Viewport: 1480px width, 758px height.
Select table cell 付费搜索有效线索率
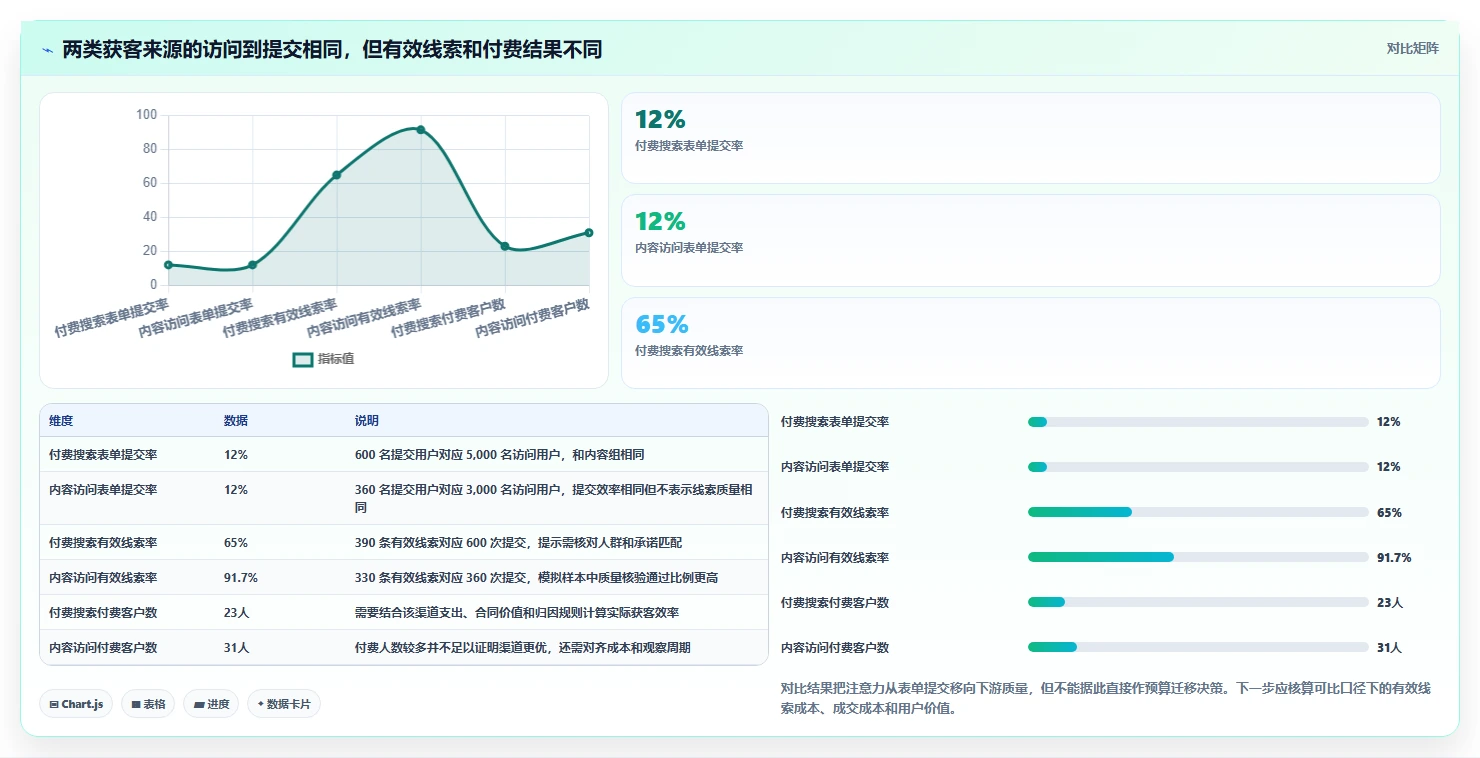click(x=103, y=543)
